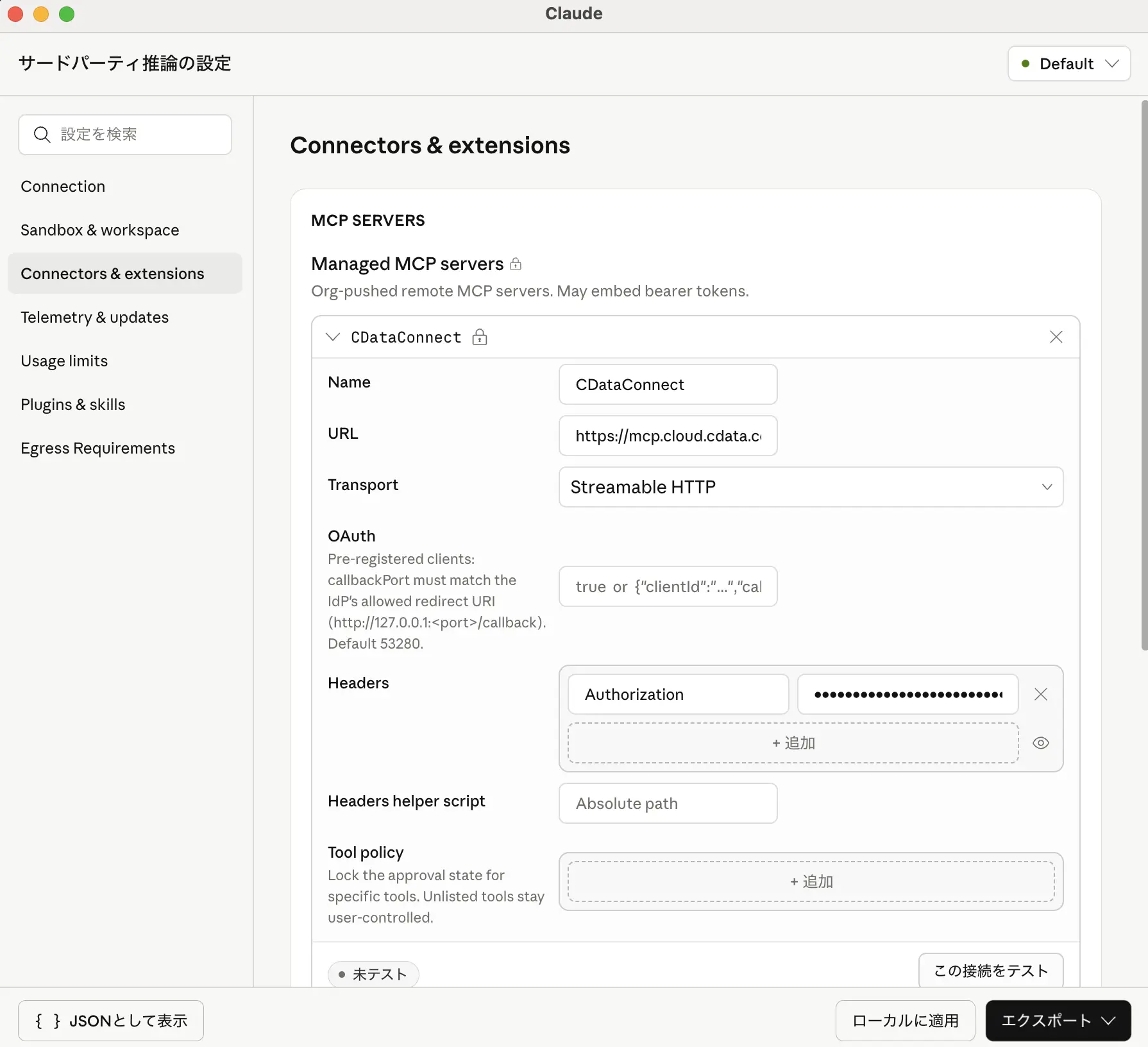Click the green status dot in Default selector

click(1026, 64)
